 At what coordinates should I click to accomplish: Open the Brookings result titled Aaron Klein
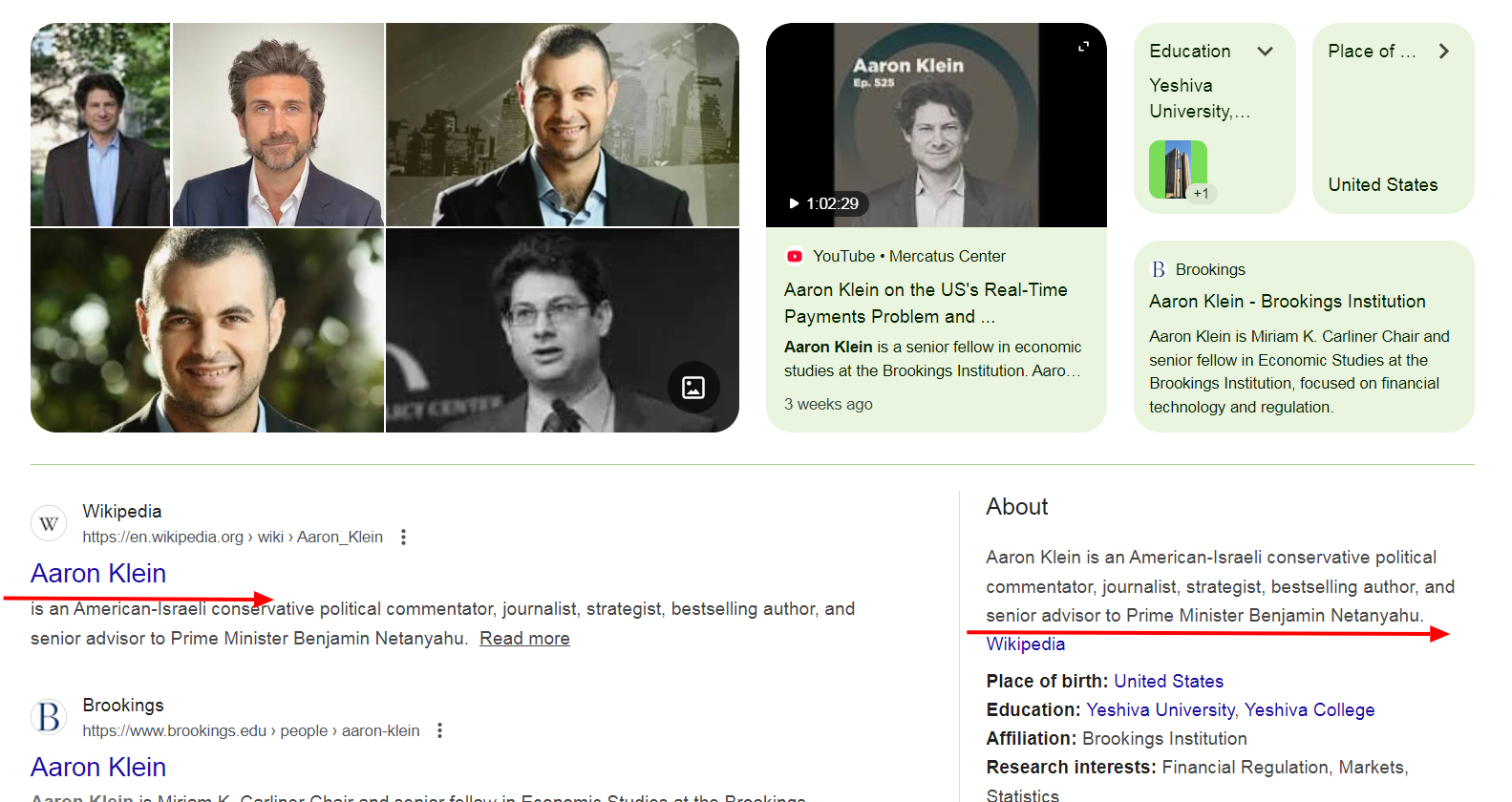(x=98, y=767)
